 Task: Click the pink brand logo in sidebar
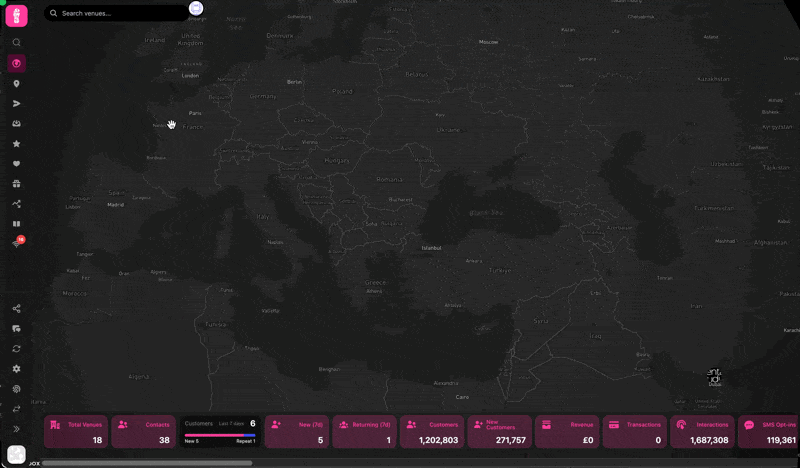pos(16,16)
